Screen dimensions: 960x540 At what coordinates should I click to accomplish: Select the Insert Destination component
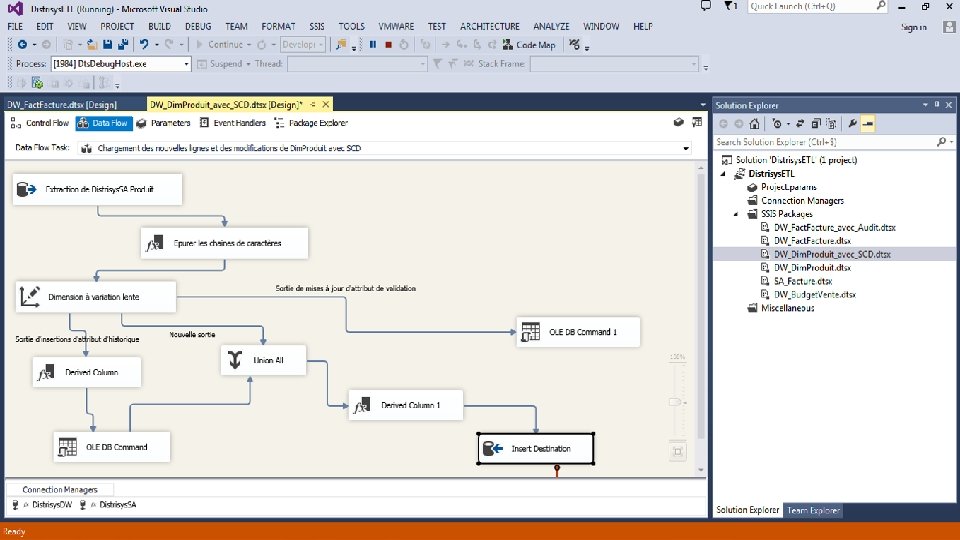tap(536, 449)
